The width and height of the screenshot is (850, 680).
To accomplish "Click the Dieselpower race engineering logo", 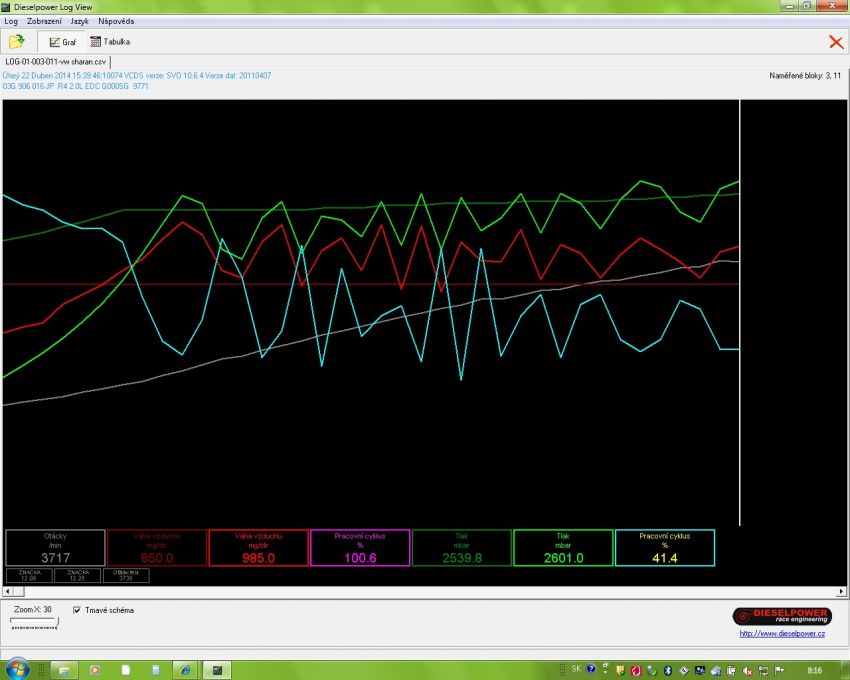I will pos(782,616).
